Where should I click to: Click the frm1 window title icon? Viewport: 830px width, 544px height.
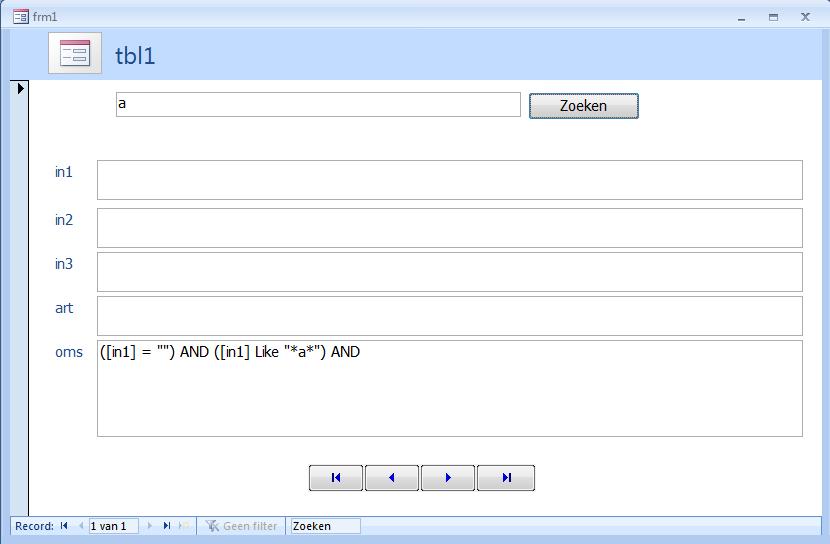21,17
